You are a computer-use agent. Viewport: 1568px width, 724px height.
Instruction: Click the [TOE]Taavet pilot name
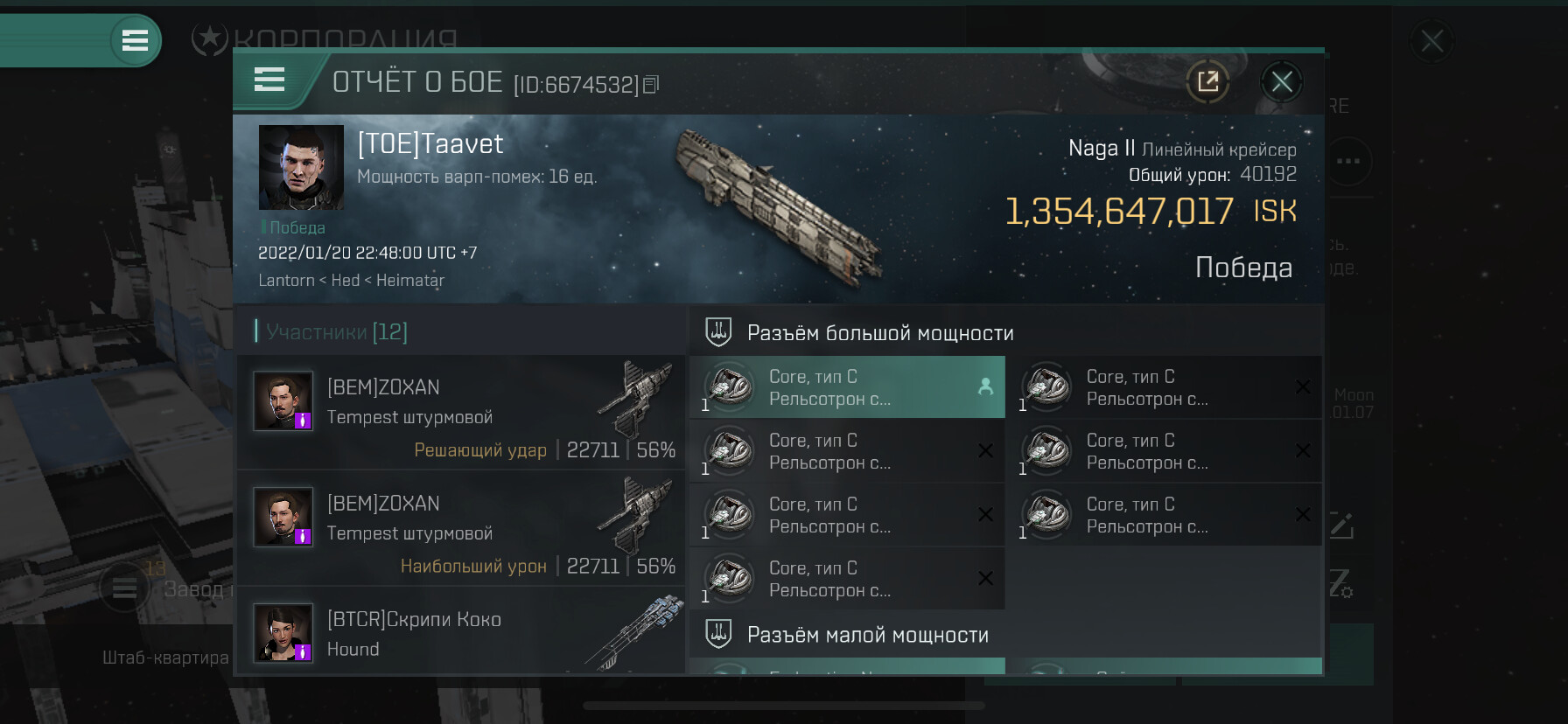tap(430, 144)
